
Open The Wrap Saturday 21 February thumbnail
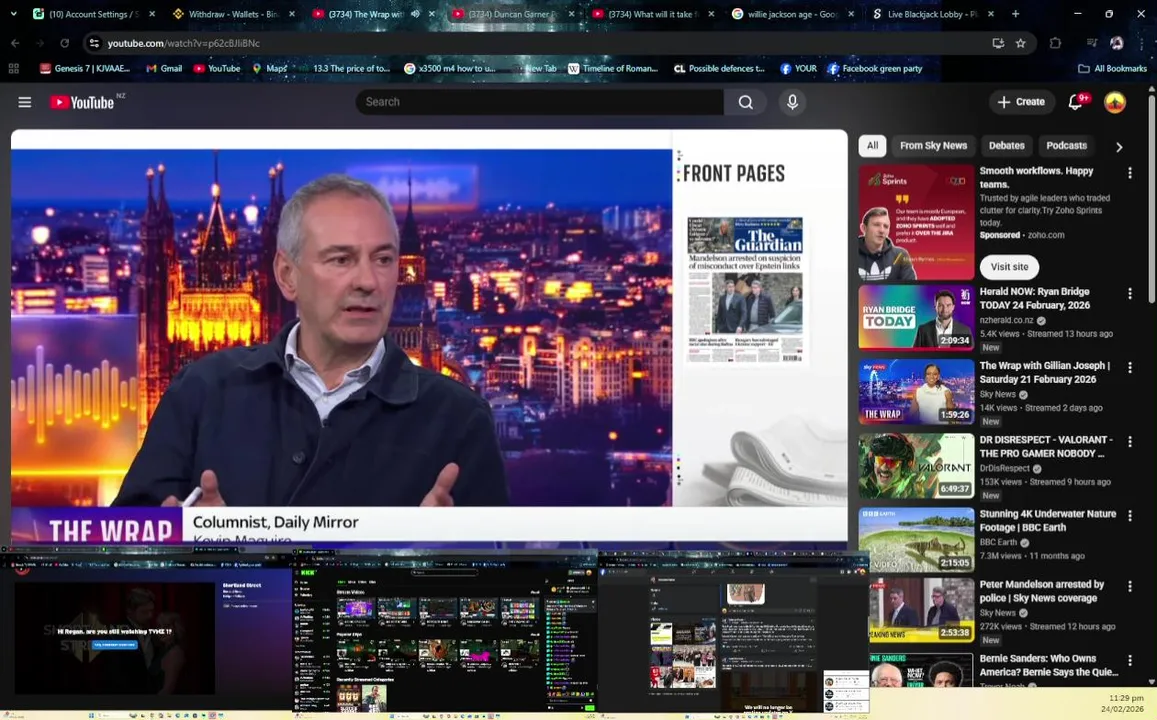[x=916, y=392]
